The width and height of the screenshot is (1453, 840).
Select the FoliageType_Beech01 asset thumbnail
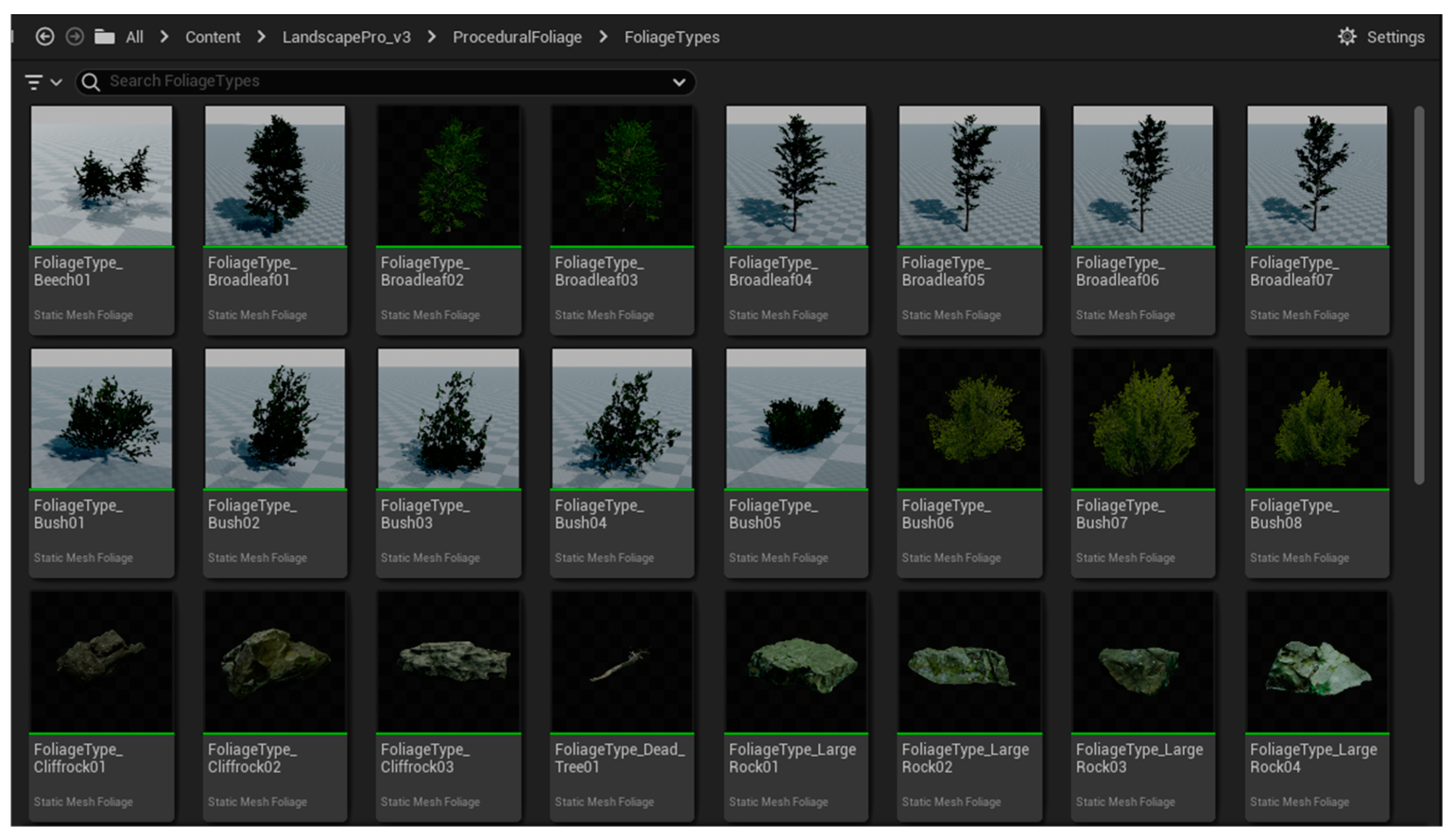coord(102,176)
